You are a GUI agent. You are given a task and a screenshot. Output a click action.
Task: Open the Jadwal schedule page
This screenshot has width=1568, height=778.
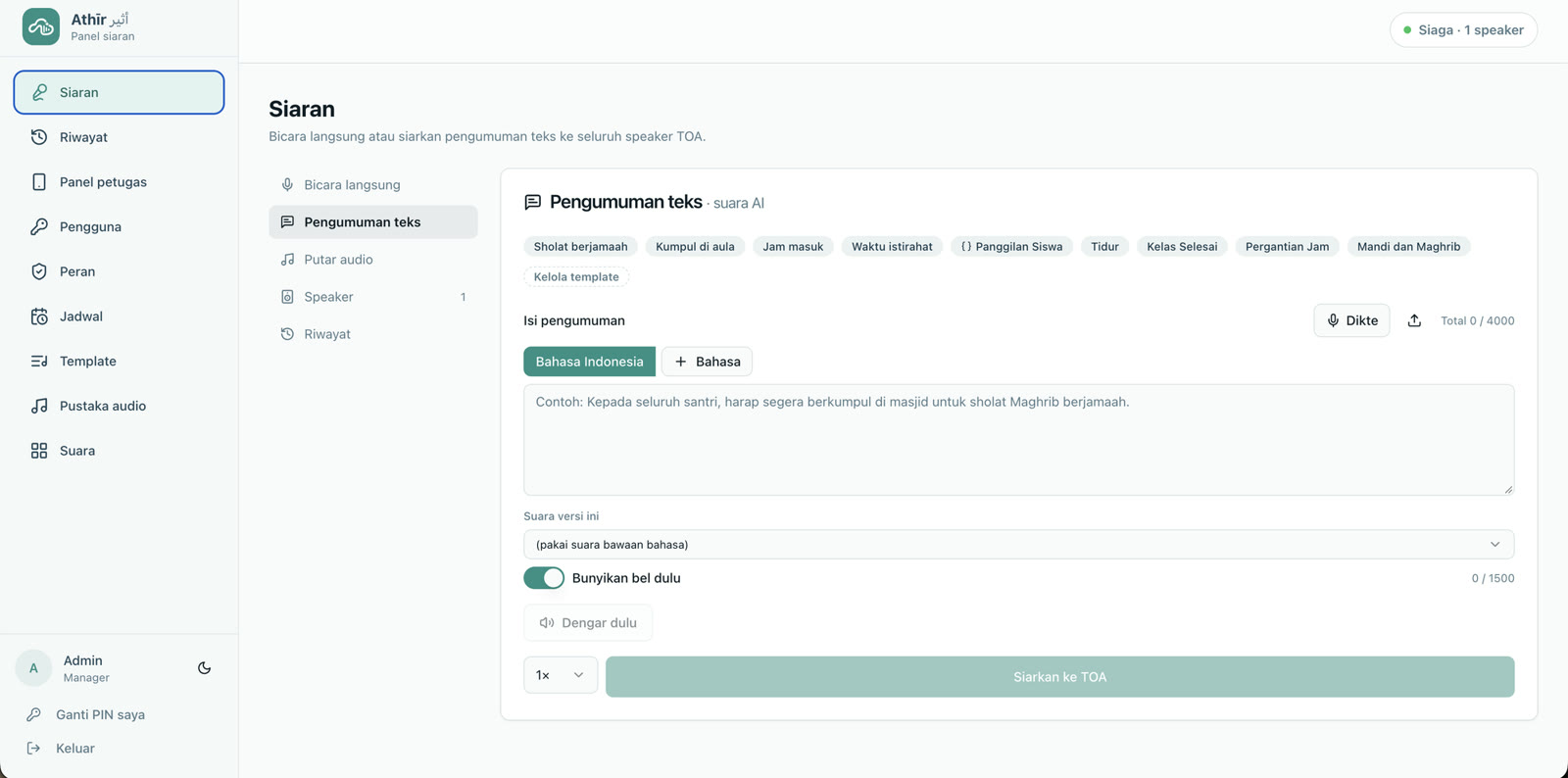[x=119, y=316]
